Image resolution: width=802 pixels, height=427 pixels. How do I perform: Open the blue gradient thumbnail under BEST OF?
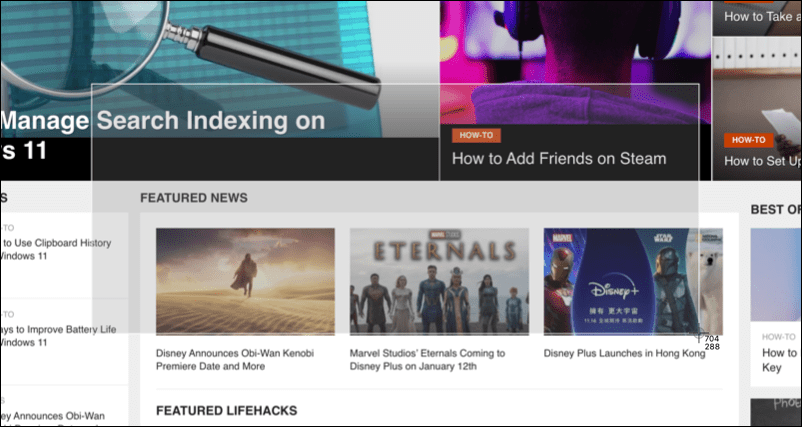pos(776,275)
